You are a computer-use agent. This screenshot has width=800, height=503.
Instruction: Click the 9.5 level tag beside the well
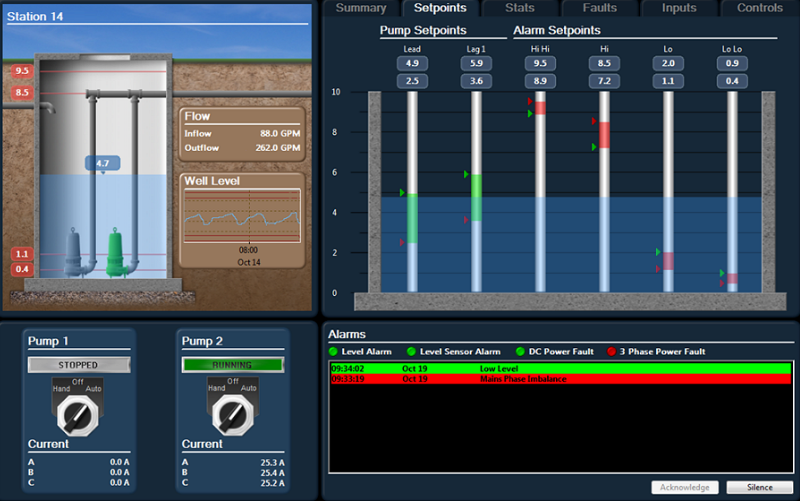22,71
